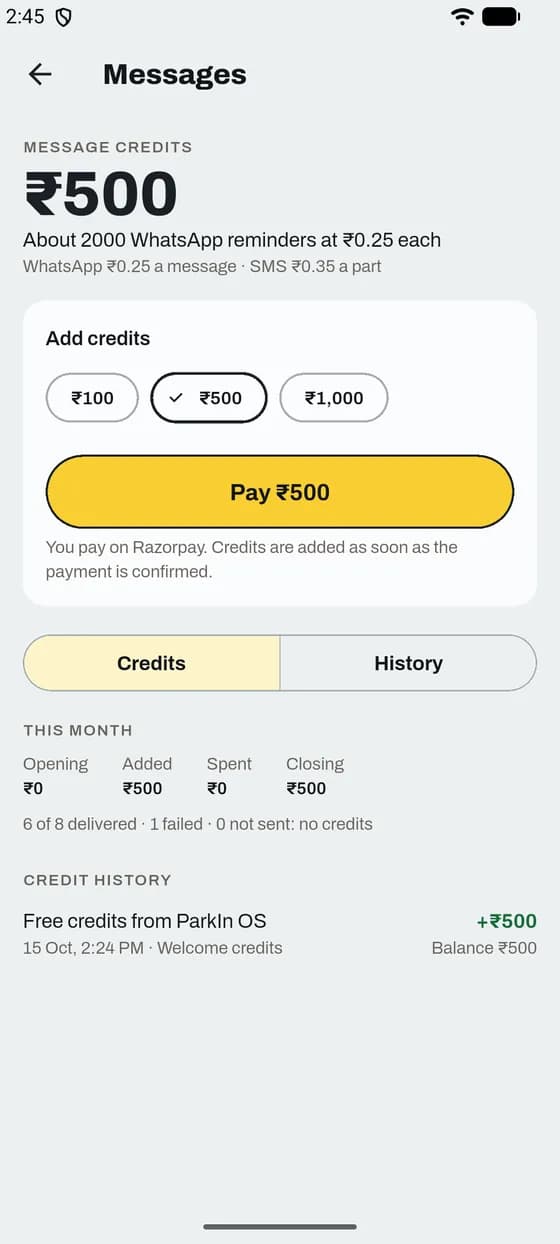Switch to the Credits tab
Image resolution: width=560 pixels, height=1244 pixels.
coord(151,663)
